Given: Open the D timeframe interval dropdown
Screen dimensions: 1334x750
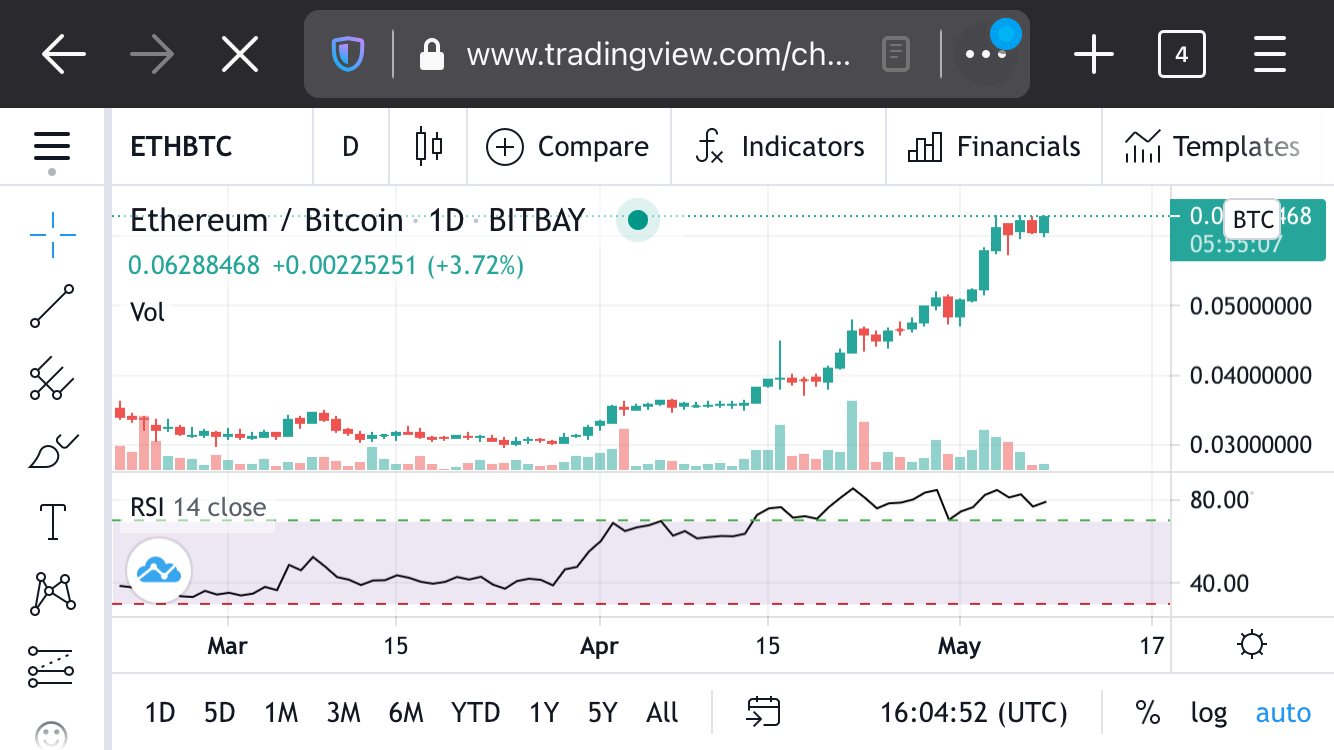Looking at the screenshot, I should coord(350,147).
